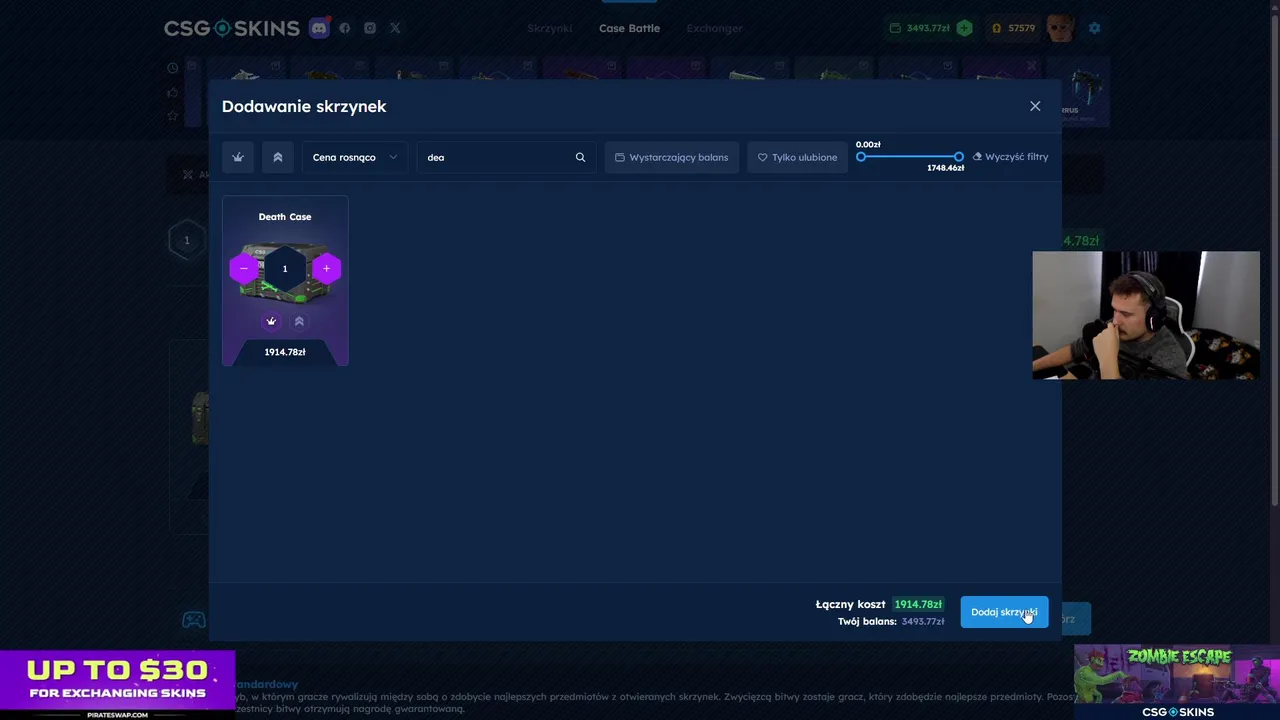Click the clock icon on the left strip
This screenshot has width=1280, height=720.
tap(173, 68)
